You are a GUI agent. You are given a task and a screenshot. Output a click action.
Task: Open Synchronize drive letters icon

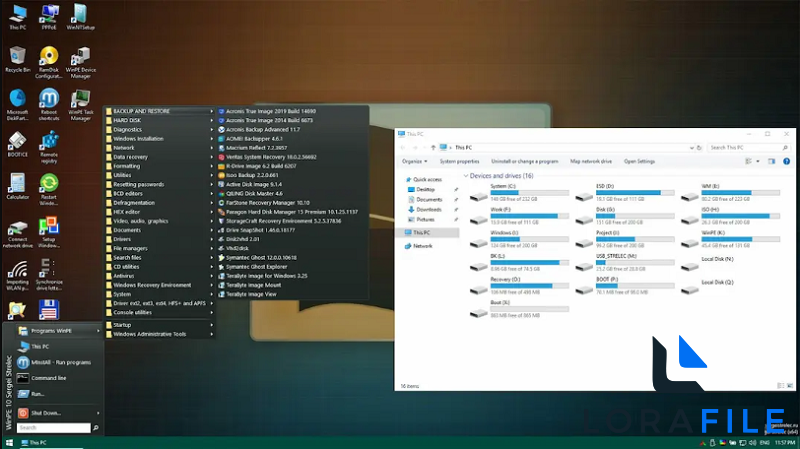point(49,275)
